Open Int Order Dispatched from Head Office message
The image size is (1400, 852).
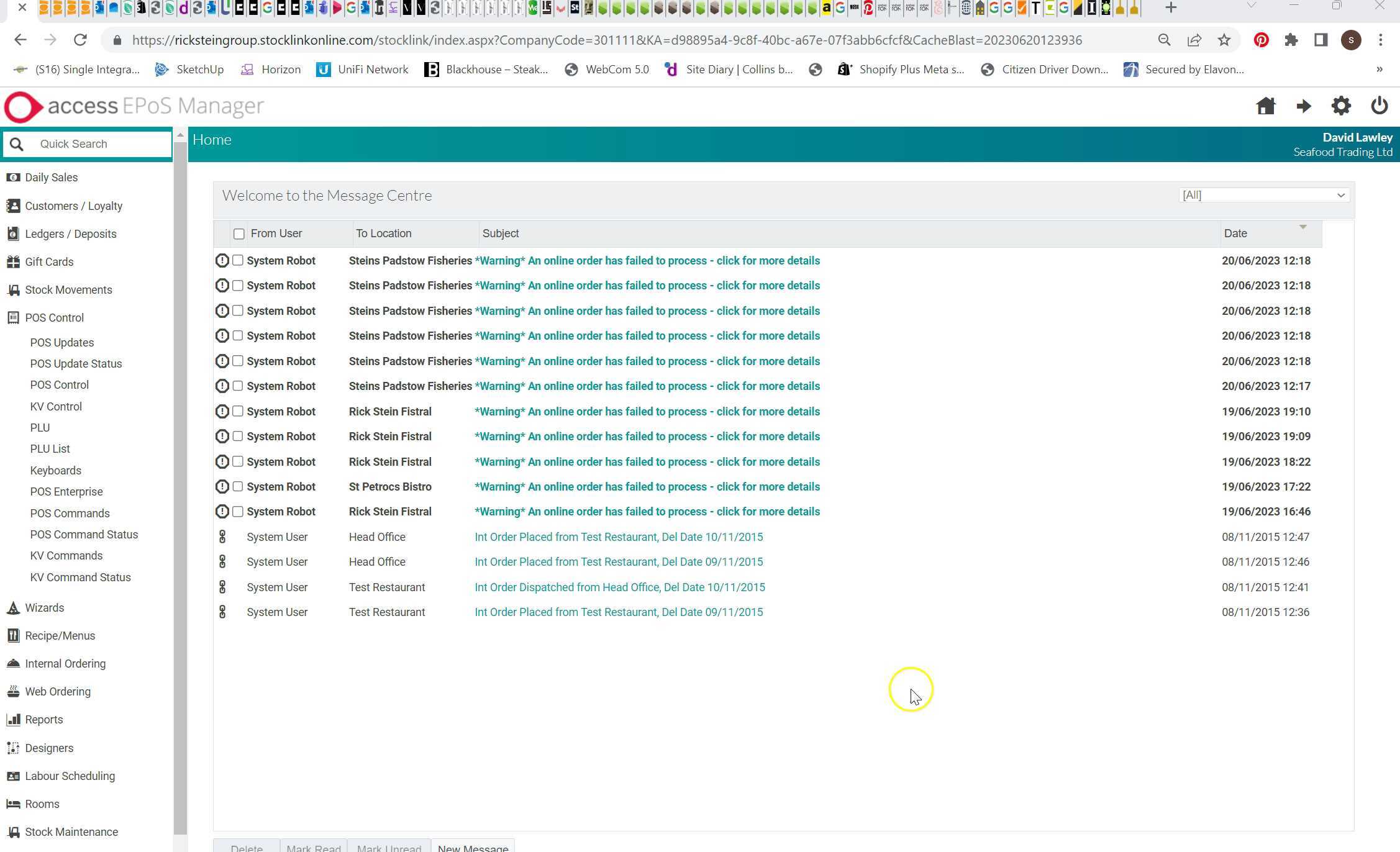click(619, 587)
